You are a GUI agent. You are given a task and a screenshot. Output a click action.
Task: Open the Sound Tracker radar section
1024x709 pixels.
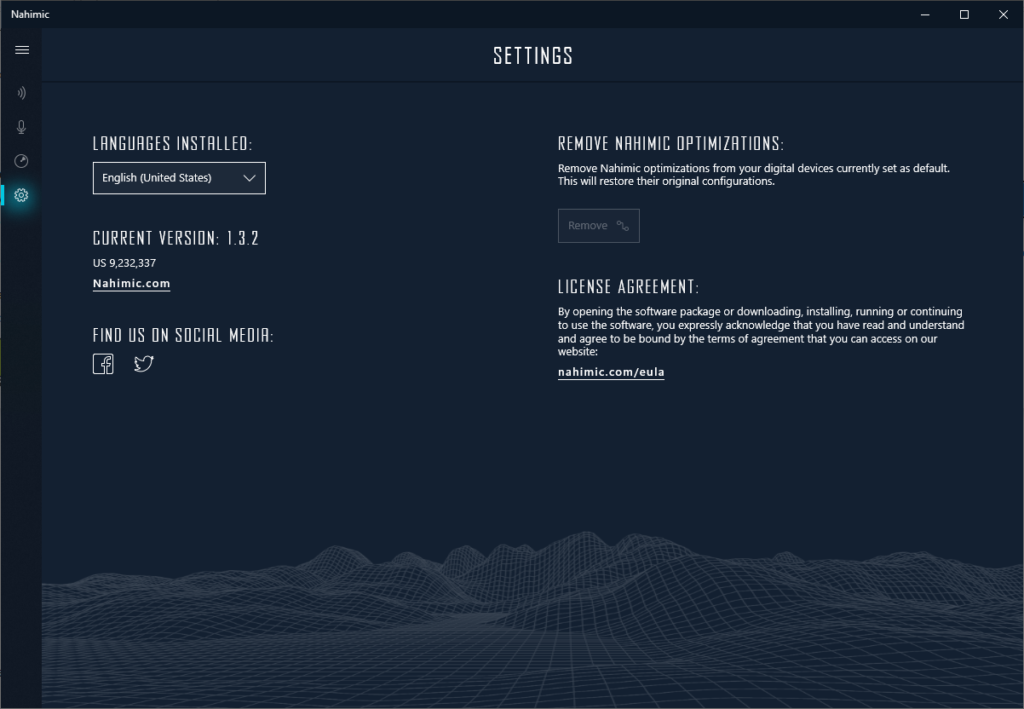pyautogui.click(x=21, y=161)
